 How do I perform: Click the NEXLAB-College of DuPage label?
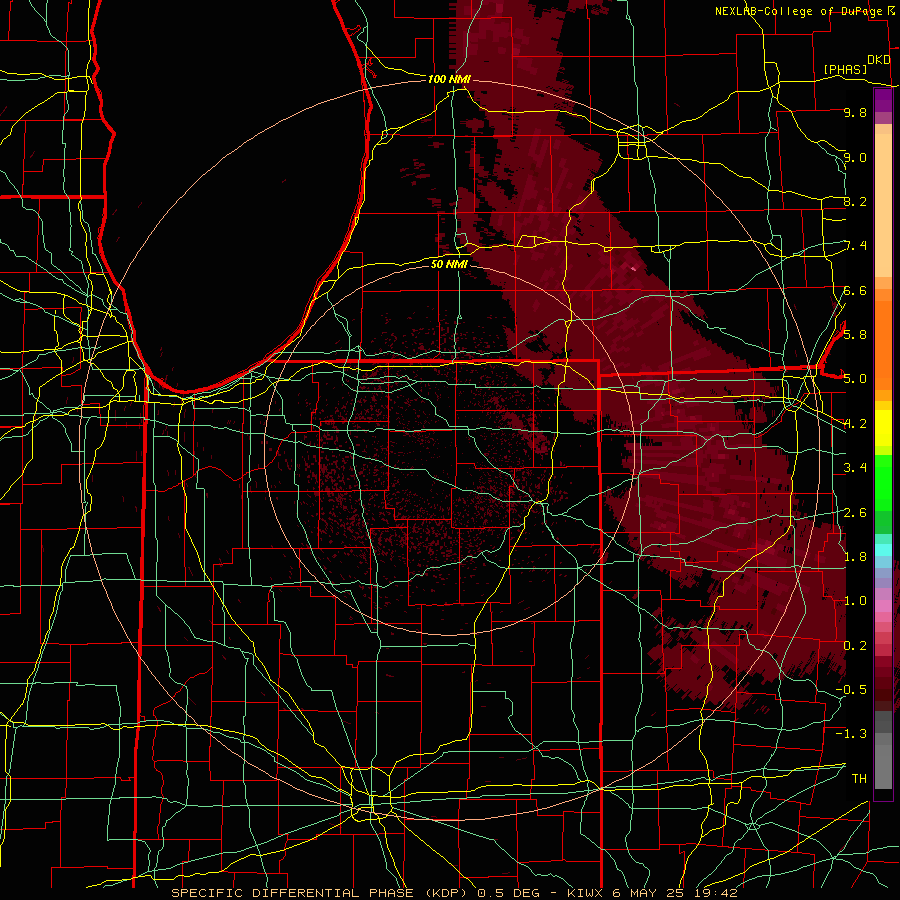[800, 11]
